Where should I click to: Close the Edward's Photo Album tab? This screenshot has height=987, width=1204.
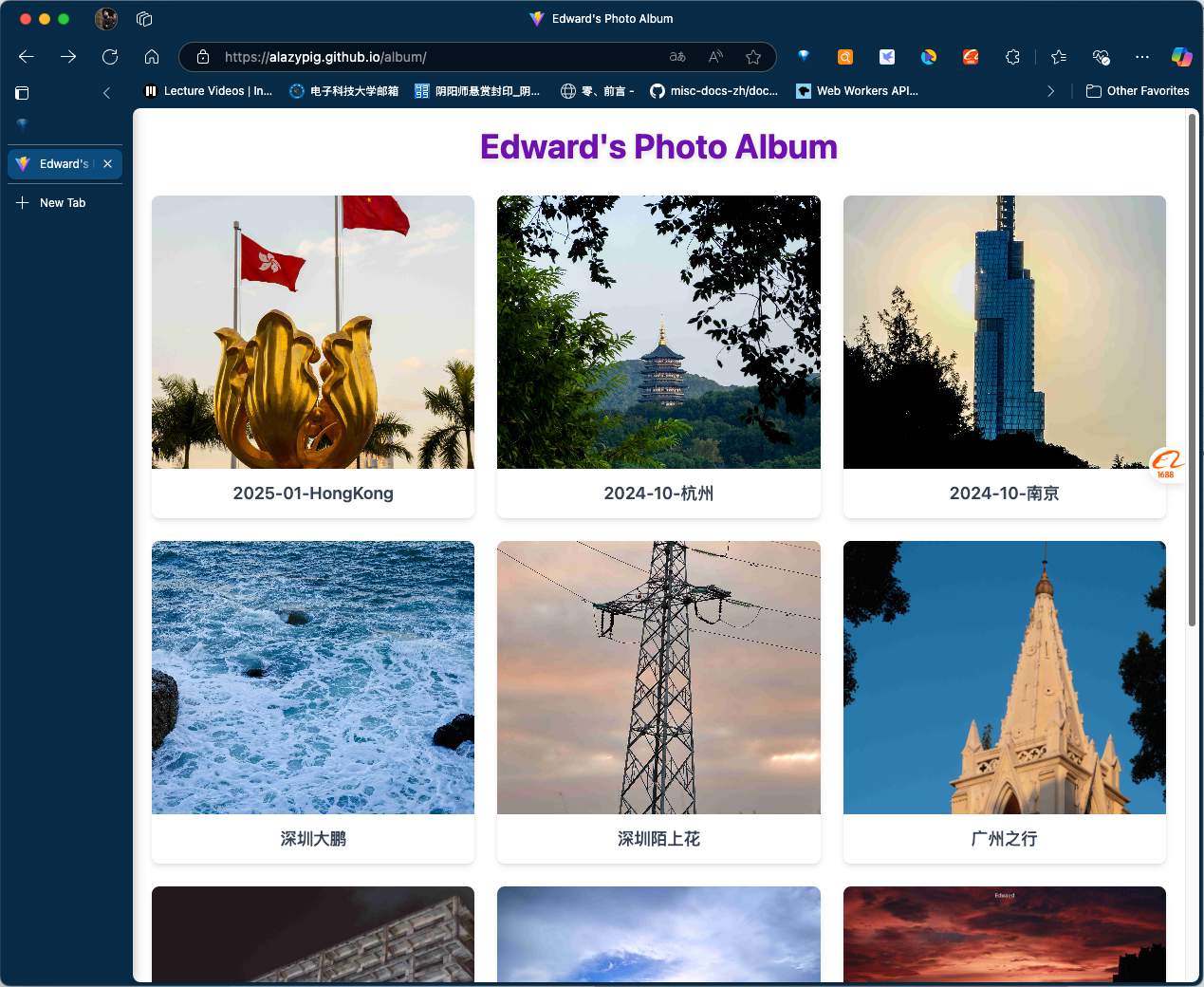pyautogui.click(x=108, y=164)
